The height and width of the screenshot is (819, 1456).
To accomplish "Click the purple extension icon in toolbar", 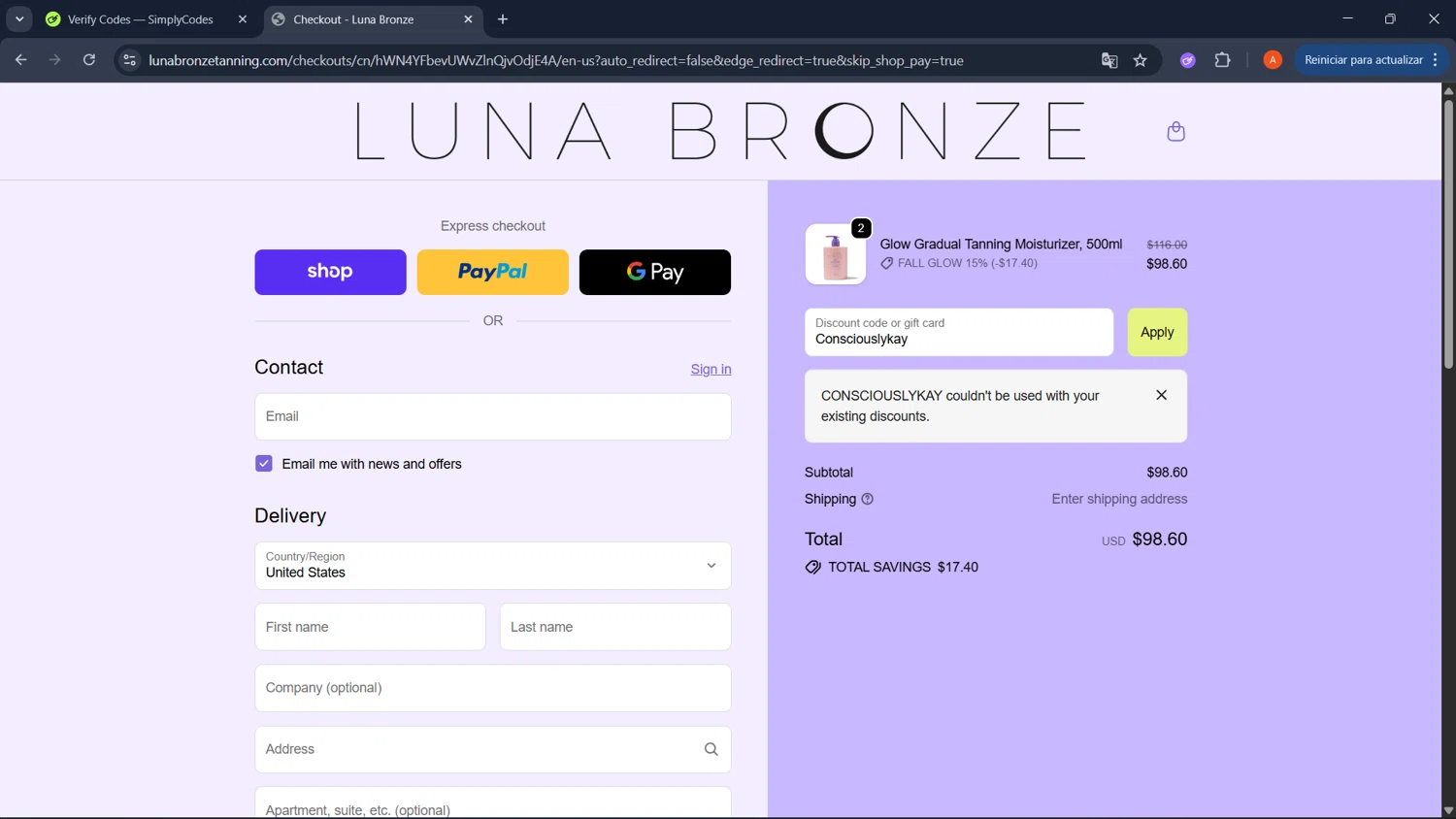I will (x=1188, y=60).
